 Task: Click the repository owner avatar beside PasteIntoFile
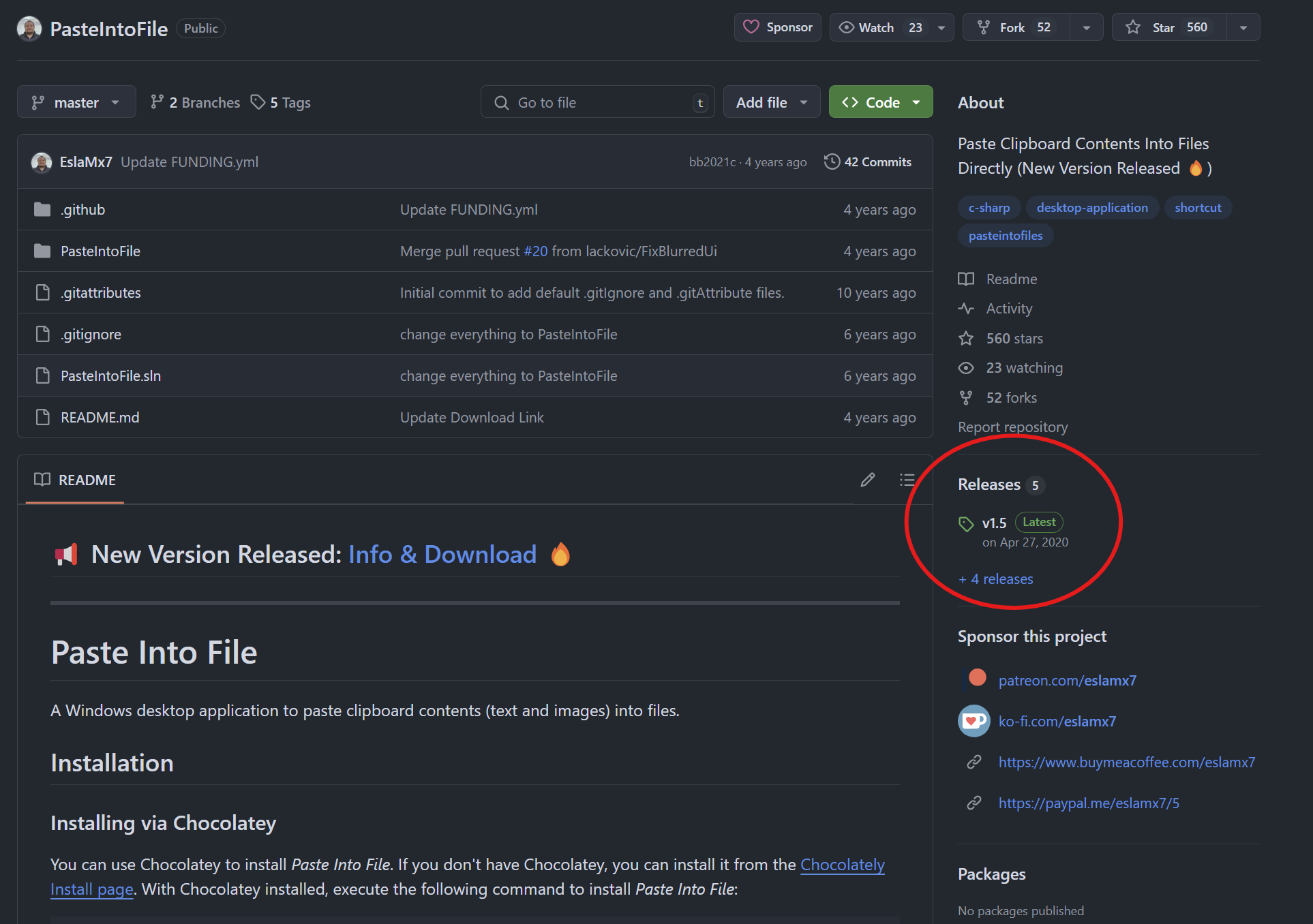point(29,29)
